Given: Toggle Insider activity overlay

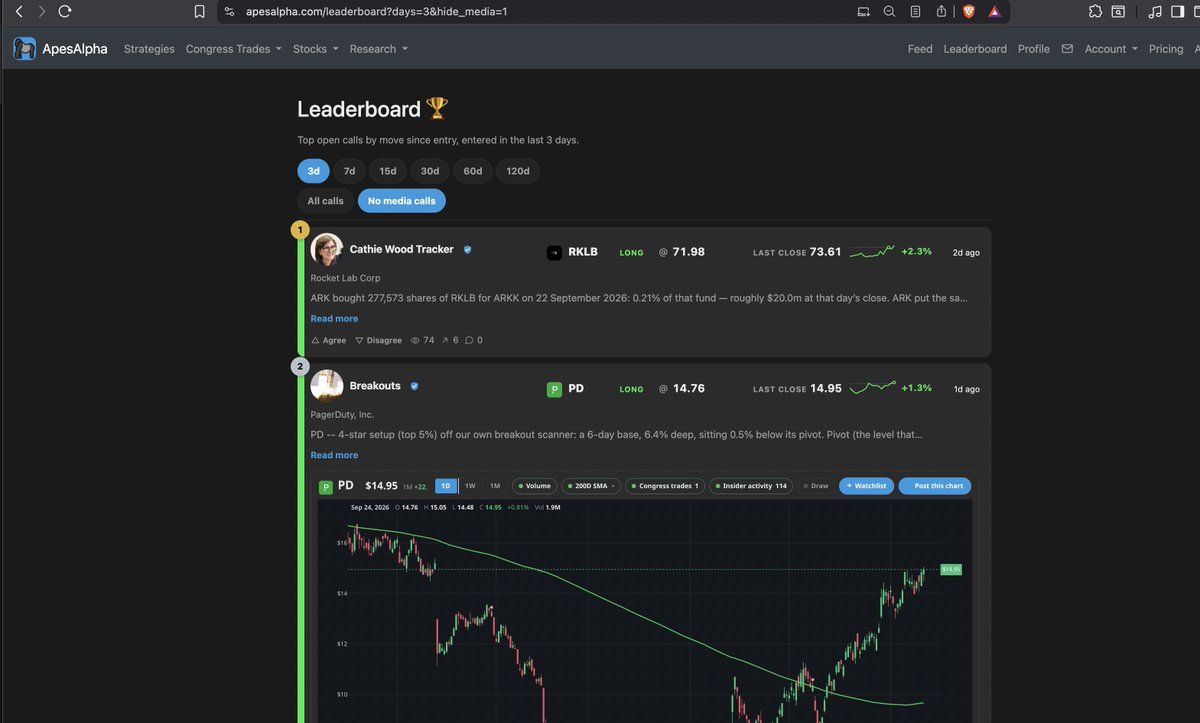Looking at the screenshot, I should click(x=751, y=486).
